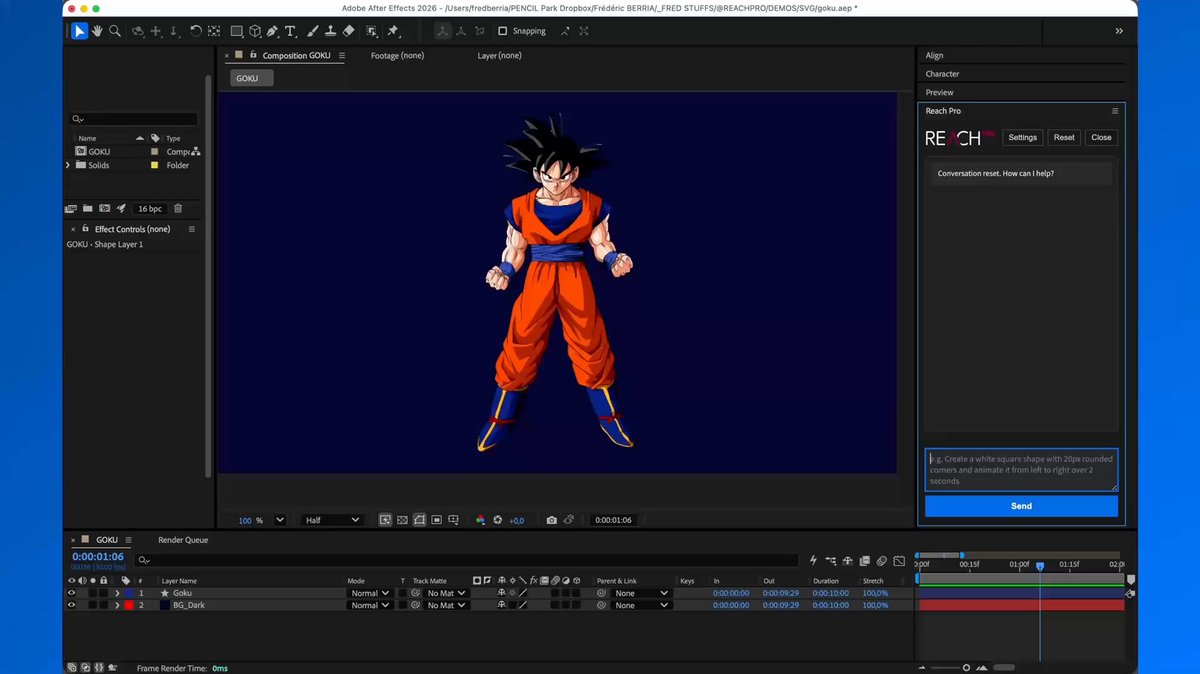This screenshot has height=674, width=1200.
Task: Select the Hand tool
Action: click(x=97, y=31)
